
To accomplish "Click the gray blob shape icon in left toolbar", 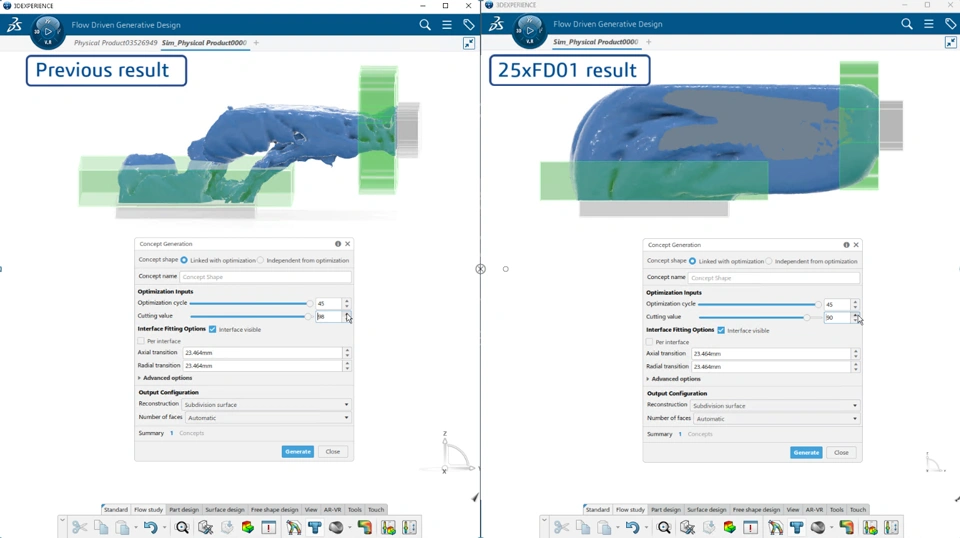I will click(336, 527).
